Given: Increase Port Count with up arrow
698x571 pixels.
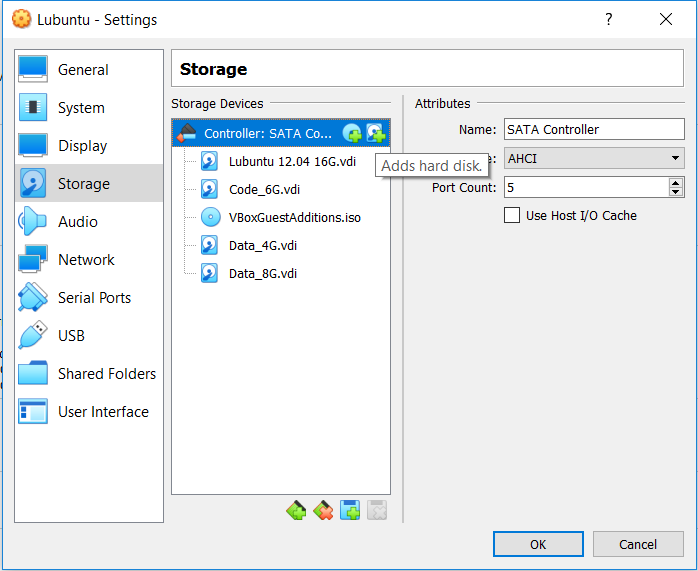Looking at the screenshot, I should pos(676,183).
